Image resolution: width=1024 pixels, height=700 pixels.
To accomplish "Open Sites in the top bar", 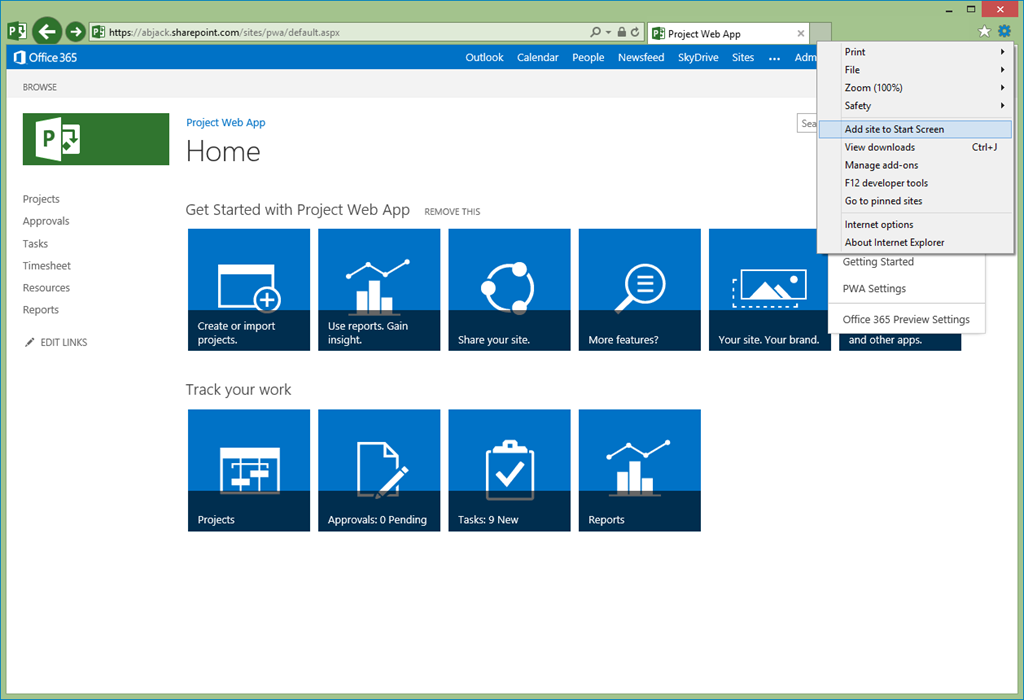I will (743, 57).
